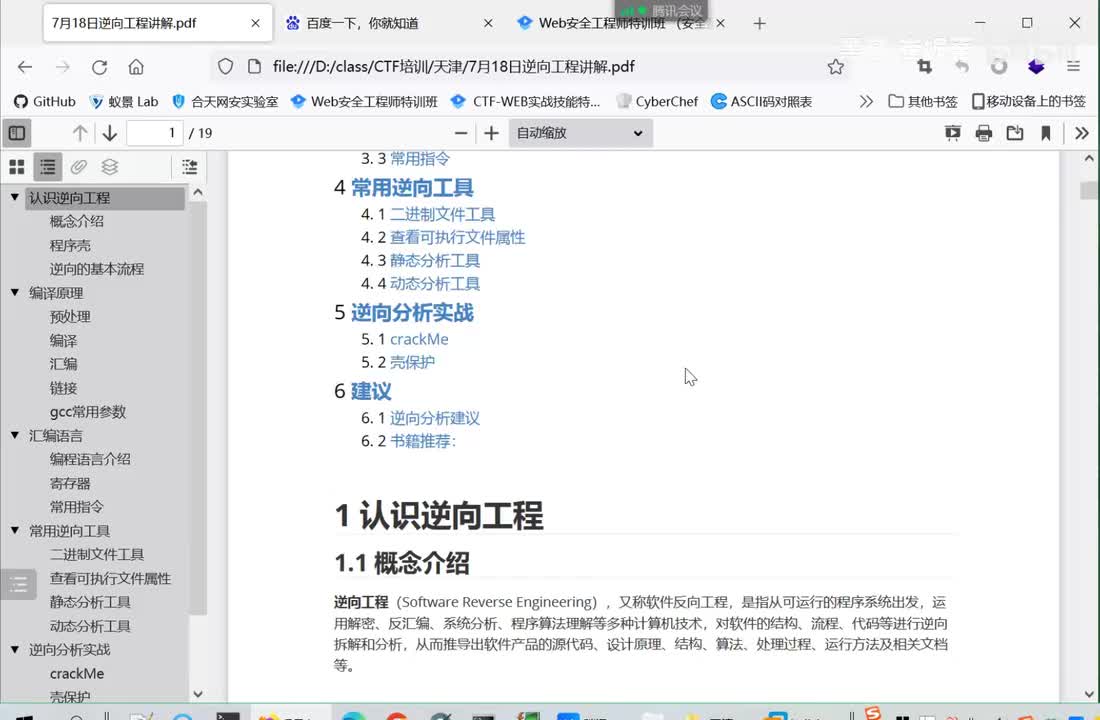This screenshot has width=1100, height=720.
Task: Open the 逆向分析实战 heading link
Action: (x=412, y=312)
